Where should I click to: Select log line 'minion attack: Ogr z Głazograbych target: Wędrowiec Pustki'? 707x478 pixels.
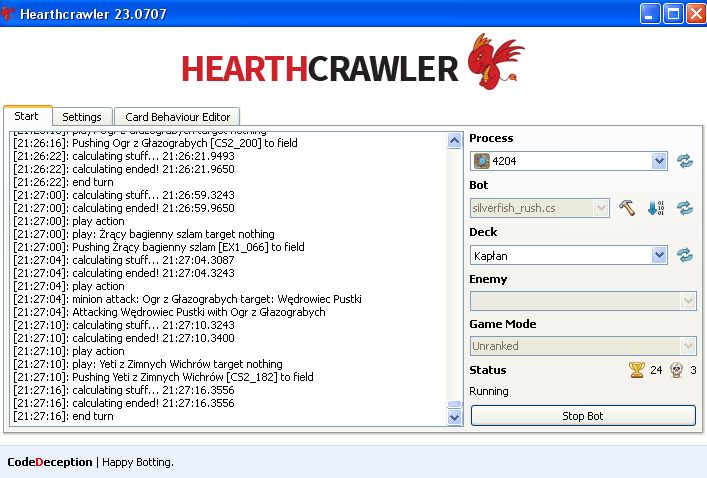tap(187, 299)
